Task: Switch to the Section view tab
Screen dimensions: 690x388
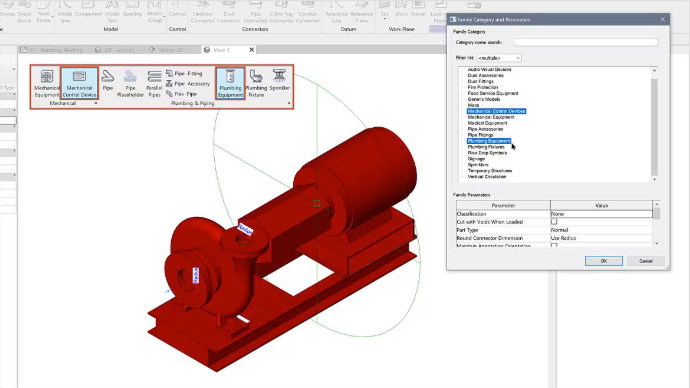Action: pos(166,50)
